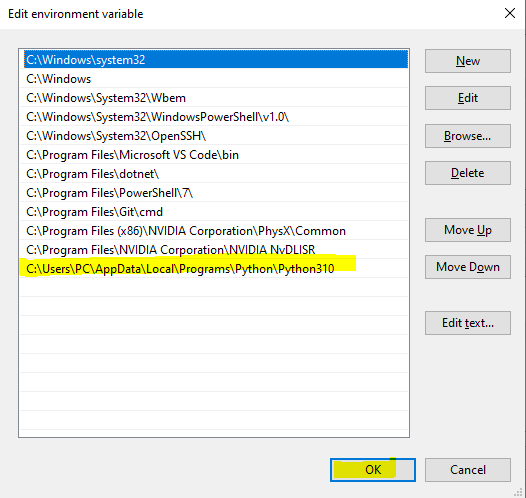
Task: Select the System32\OpenSSH\ path
Action: coord(214,136)
